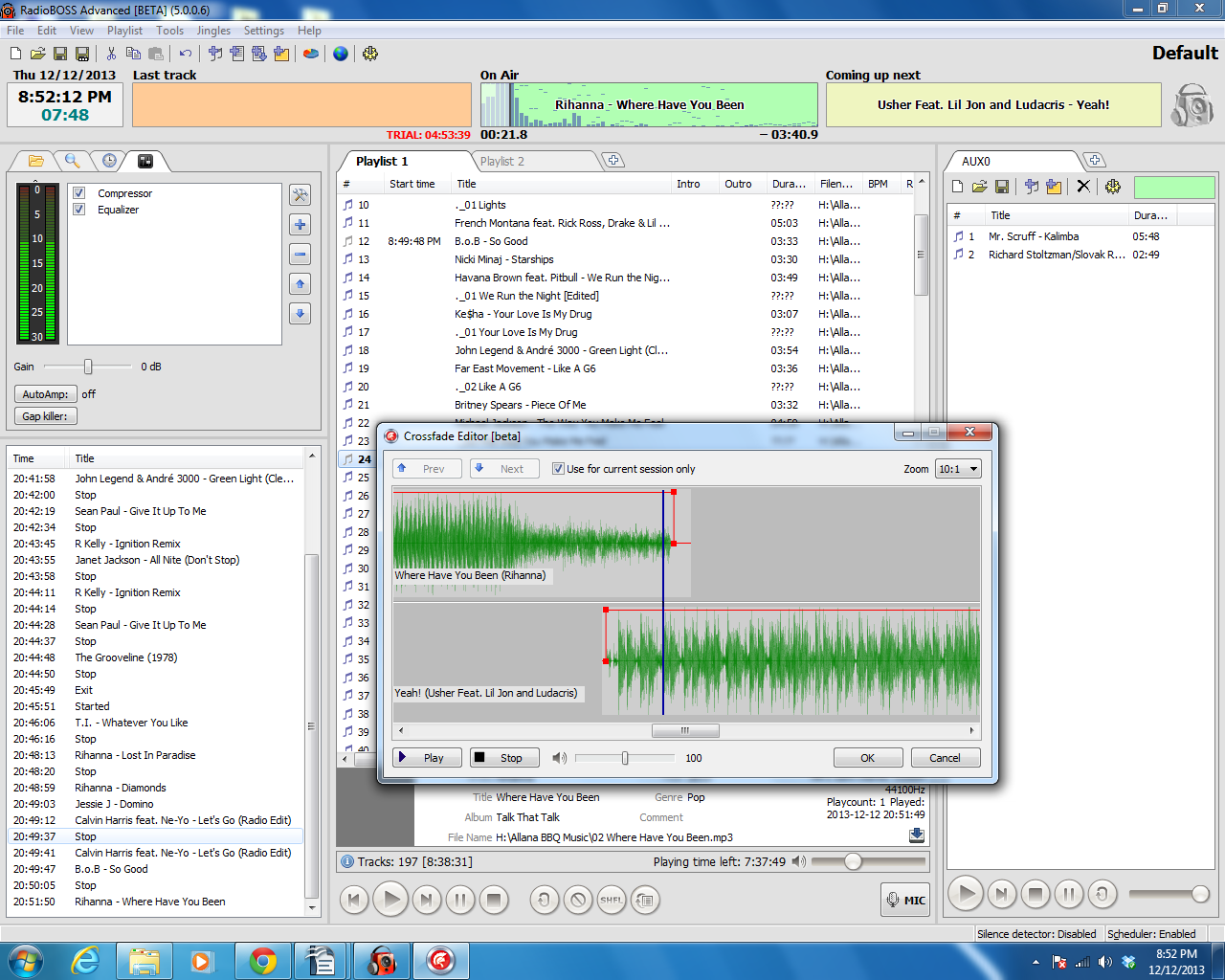Undo the last action in main toolbar
Viewport: 1225px width, 980px height.
(x=185, y=54)
